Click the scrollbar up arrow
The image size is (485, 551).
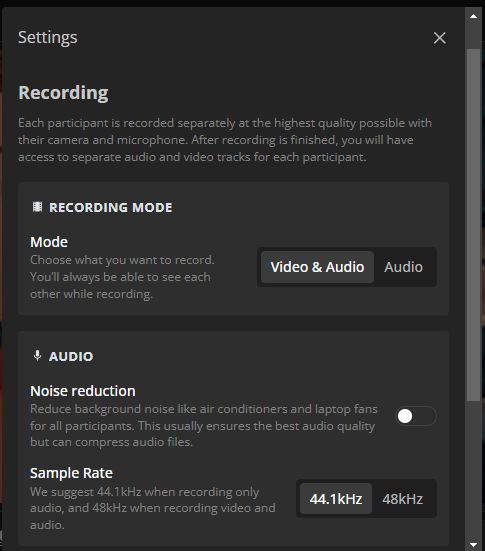click(473, 16)
